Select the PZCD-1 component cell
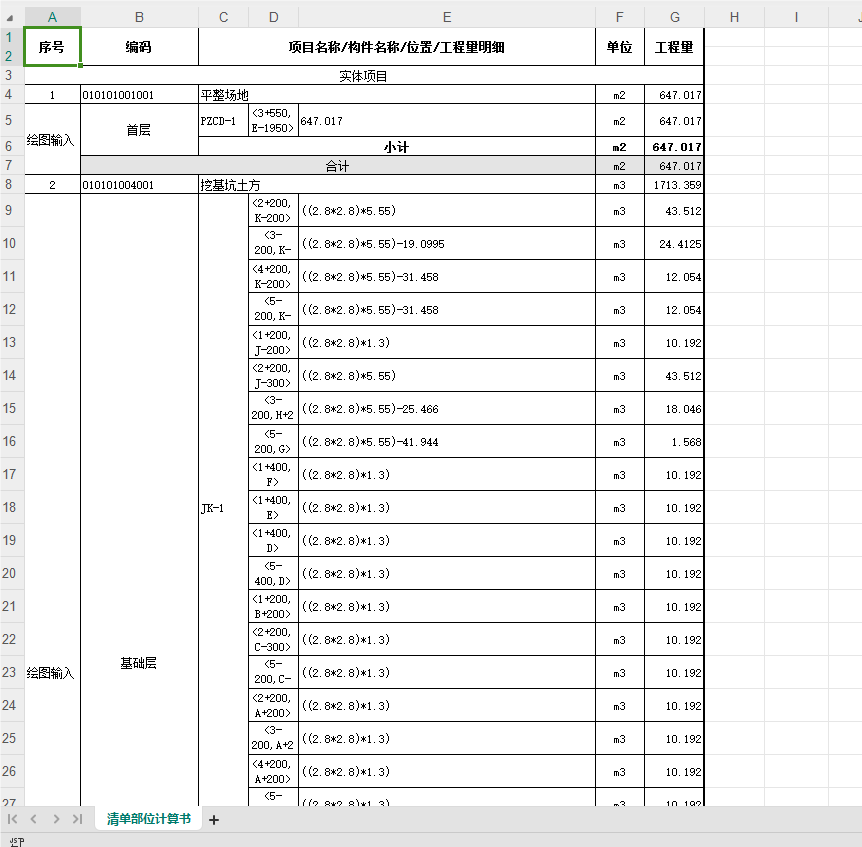This screenshot has width=862, height=847. [223, 120]
